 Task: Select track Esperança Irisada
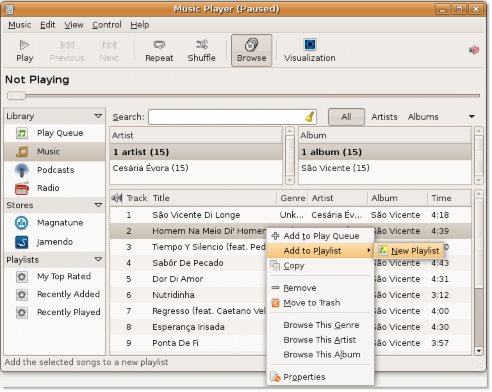click(x=188, y=327)
